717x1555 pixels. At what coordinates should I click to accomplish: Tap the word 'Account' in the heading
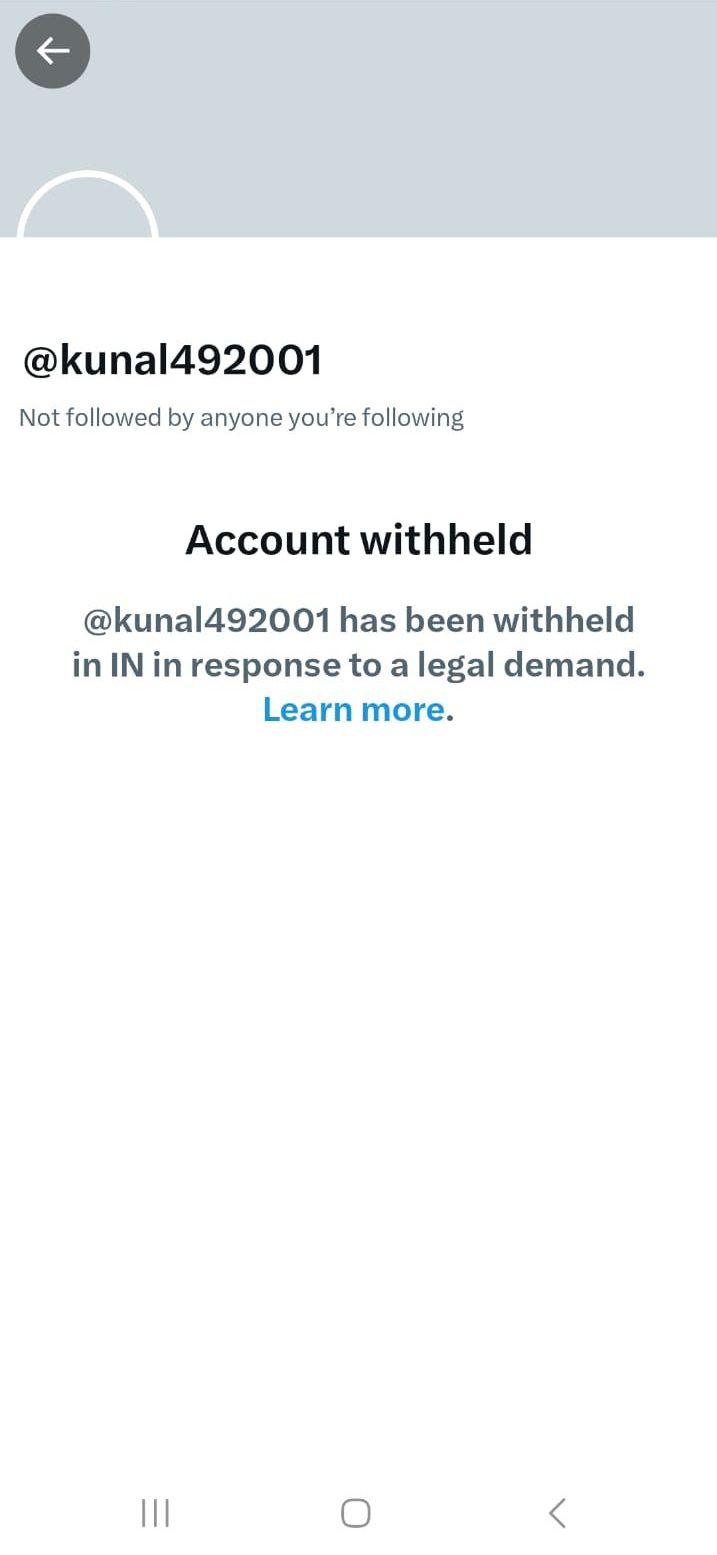point(267,540)
